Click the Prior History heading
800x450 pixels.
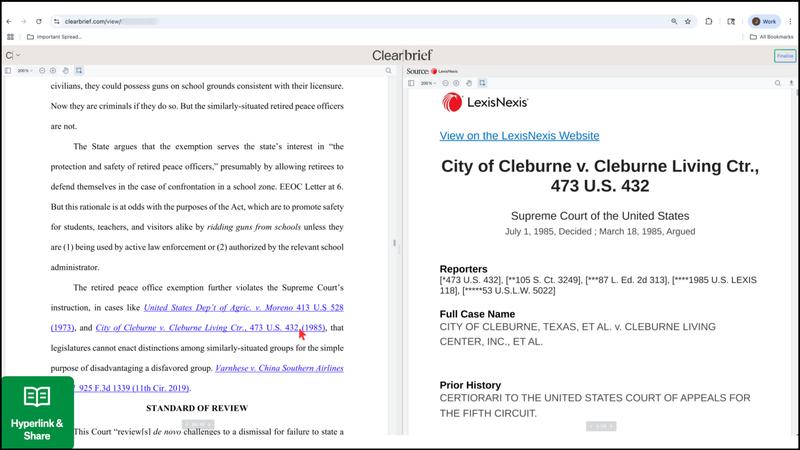pyautogui.click(x=470, y=385)
